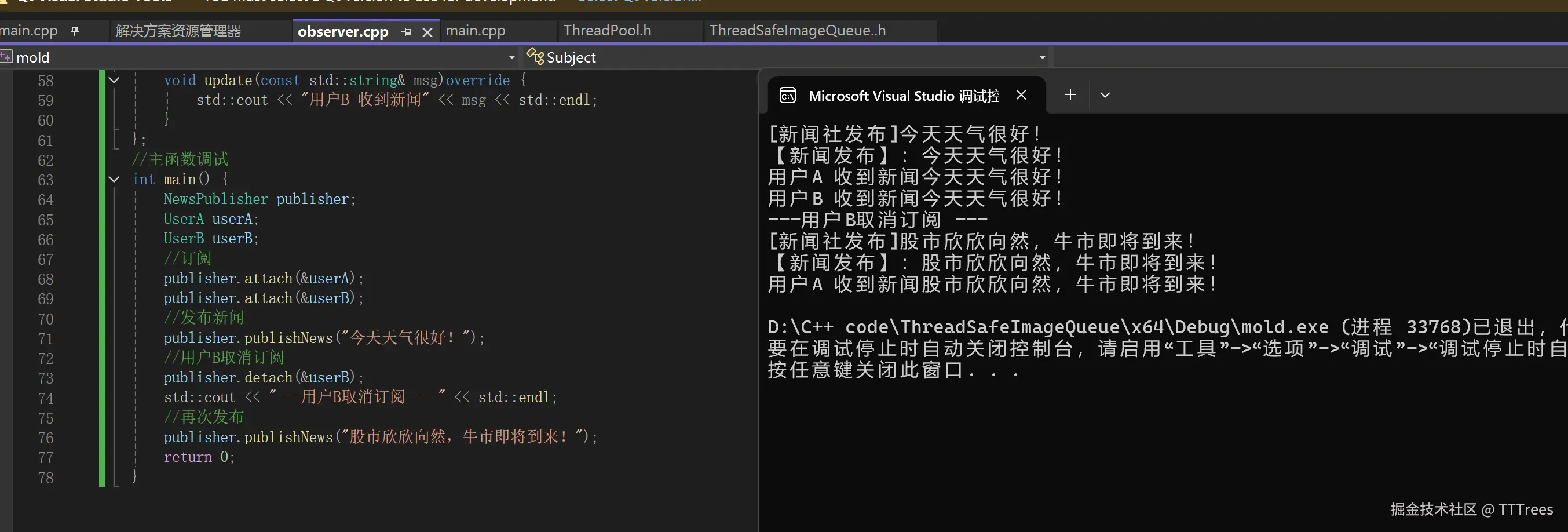This screenshot has height=532, width=1568.
Task: Close the observer.cpp tab
Action: point(427,32)
